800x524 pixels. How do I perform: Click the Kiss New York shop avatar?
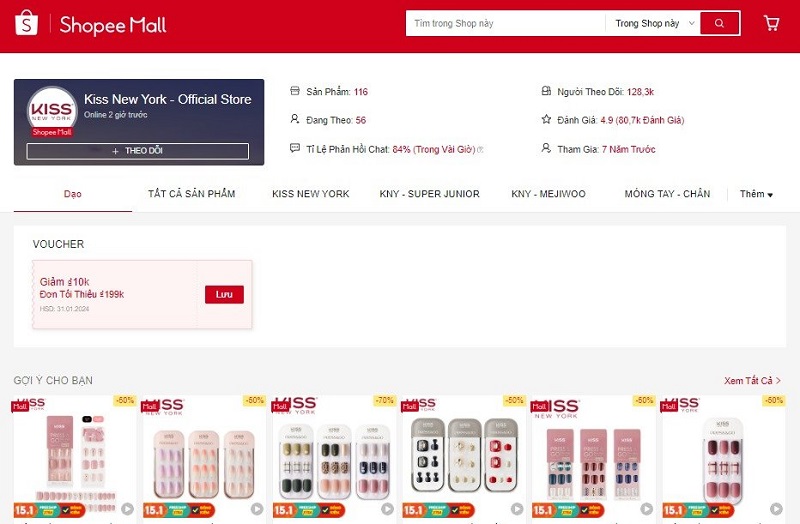point(52,111)
